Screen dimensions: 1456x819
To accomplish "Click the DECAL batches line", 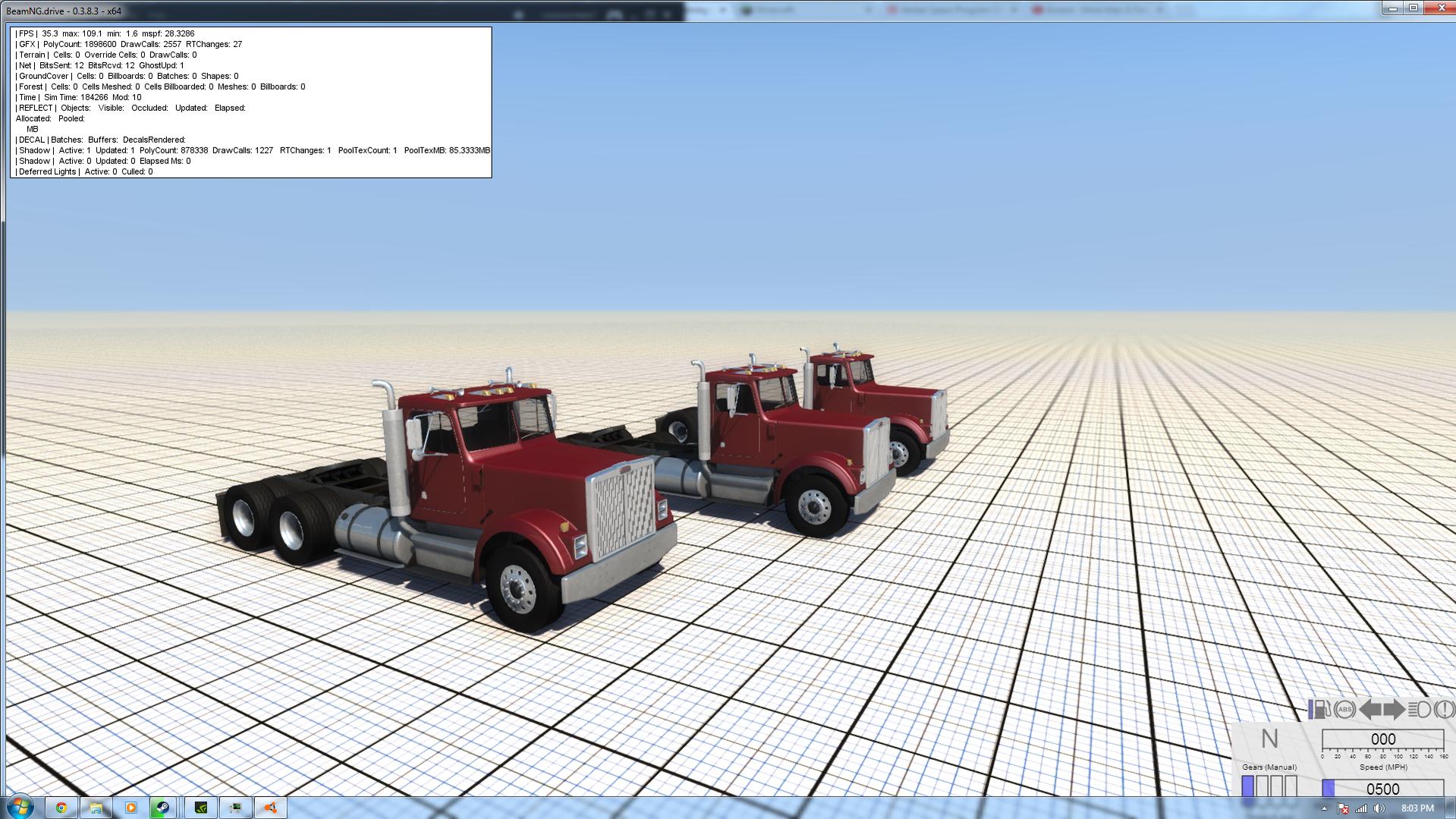I will coord(100,140).
